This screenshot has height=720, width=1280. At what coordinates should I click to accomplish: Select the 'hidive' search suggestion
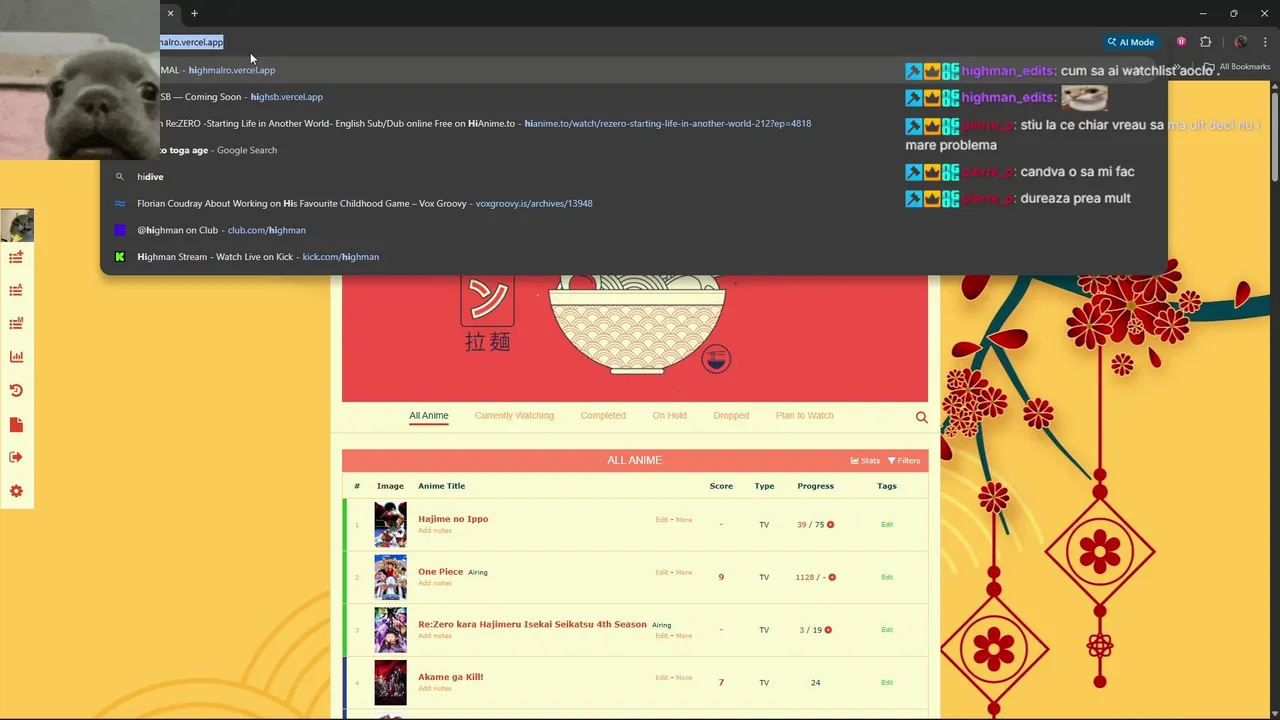pos(634,177)
